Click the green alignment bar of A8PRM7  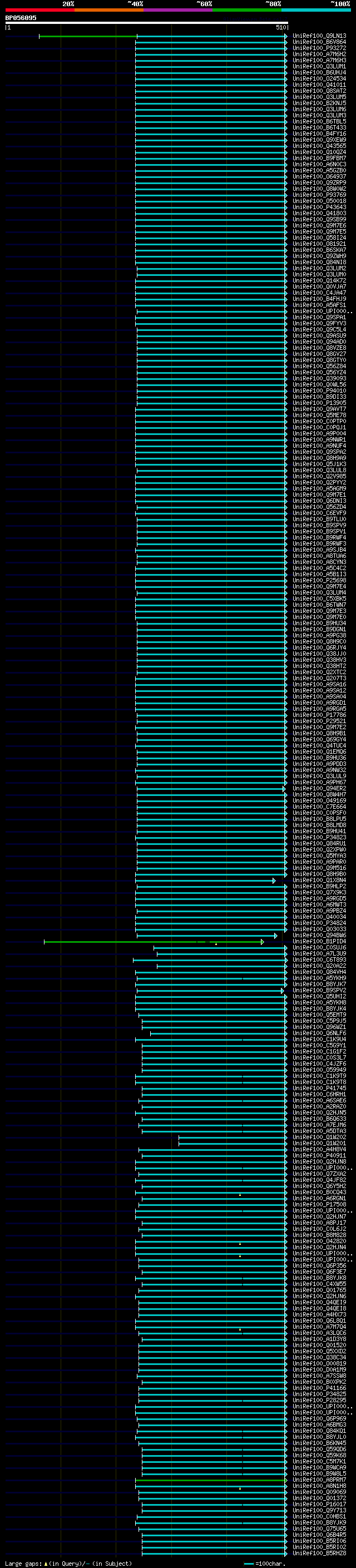[211, 1480]
